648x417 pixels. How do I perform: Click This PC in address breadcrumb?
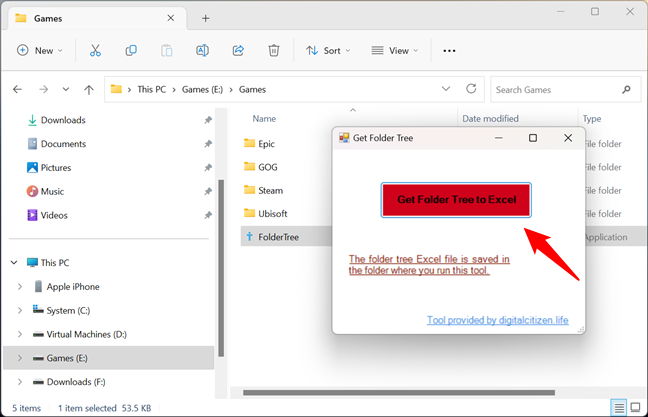click(151, 89)
